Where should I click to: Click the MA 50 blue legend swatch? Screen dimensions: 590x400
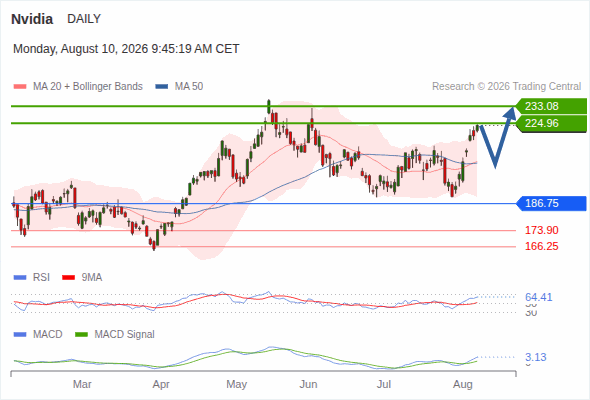pos(161,87)
